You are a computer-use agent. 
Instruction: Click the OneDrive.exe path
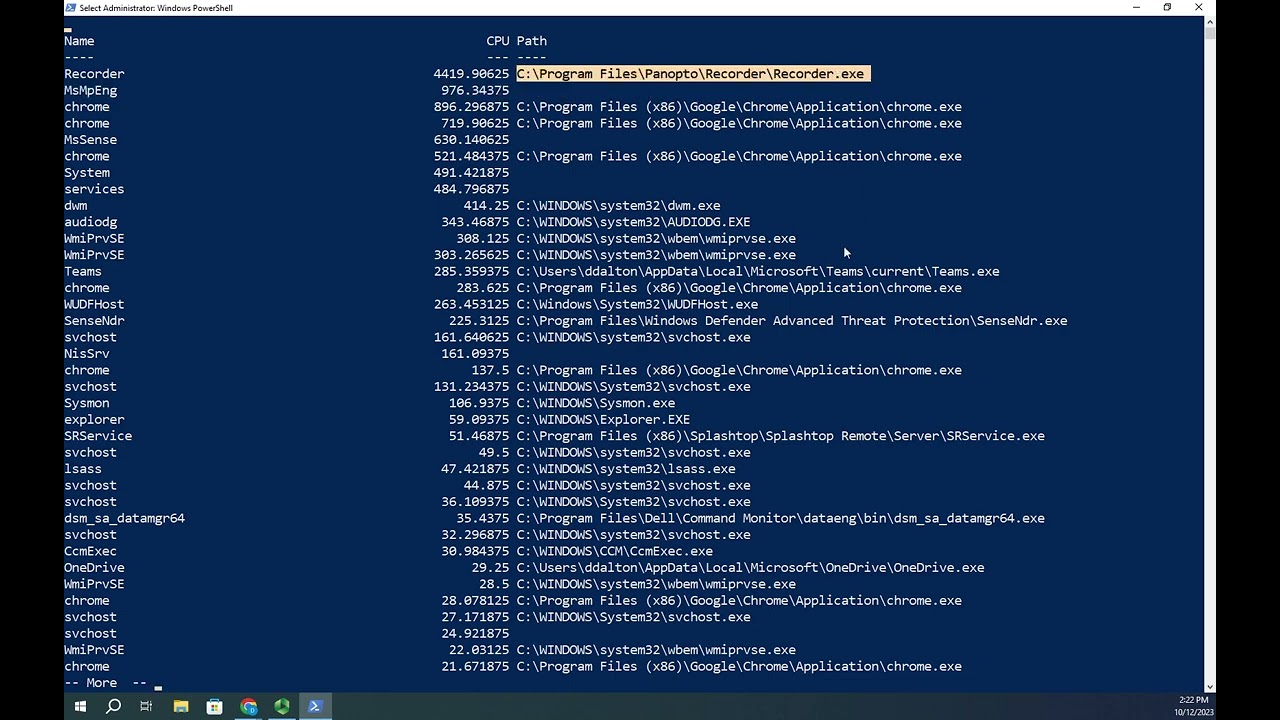coord(750,568)
